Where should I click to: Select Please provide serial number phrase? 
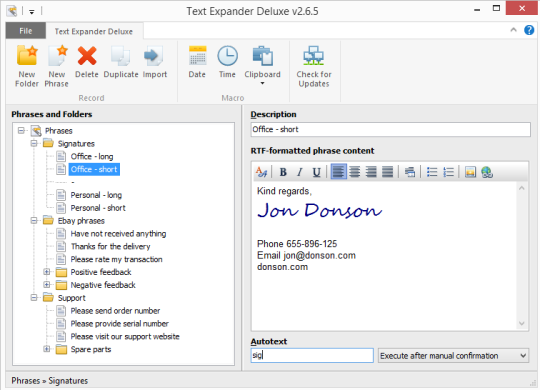(120, 324)
